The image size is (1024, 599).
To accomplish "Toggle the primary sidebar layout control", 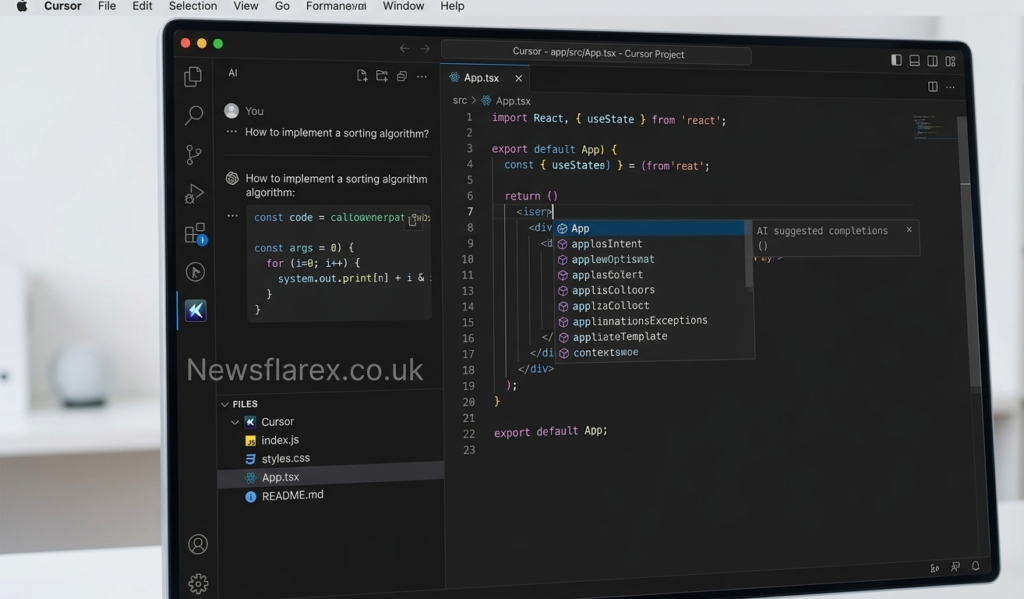I will tap(895, 60).
